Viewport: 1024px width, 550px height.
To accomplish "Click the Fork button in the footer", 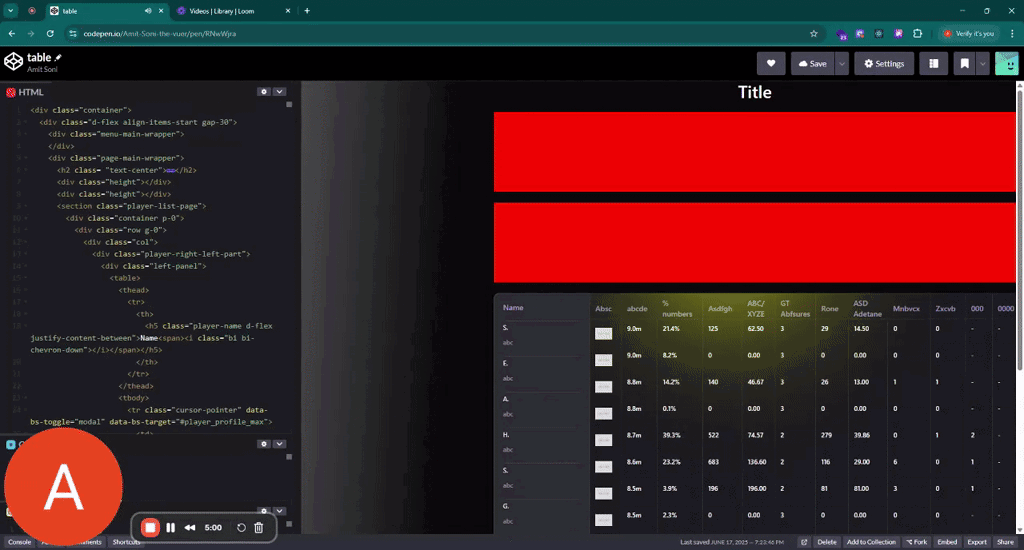I will click(916, 542).
